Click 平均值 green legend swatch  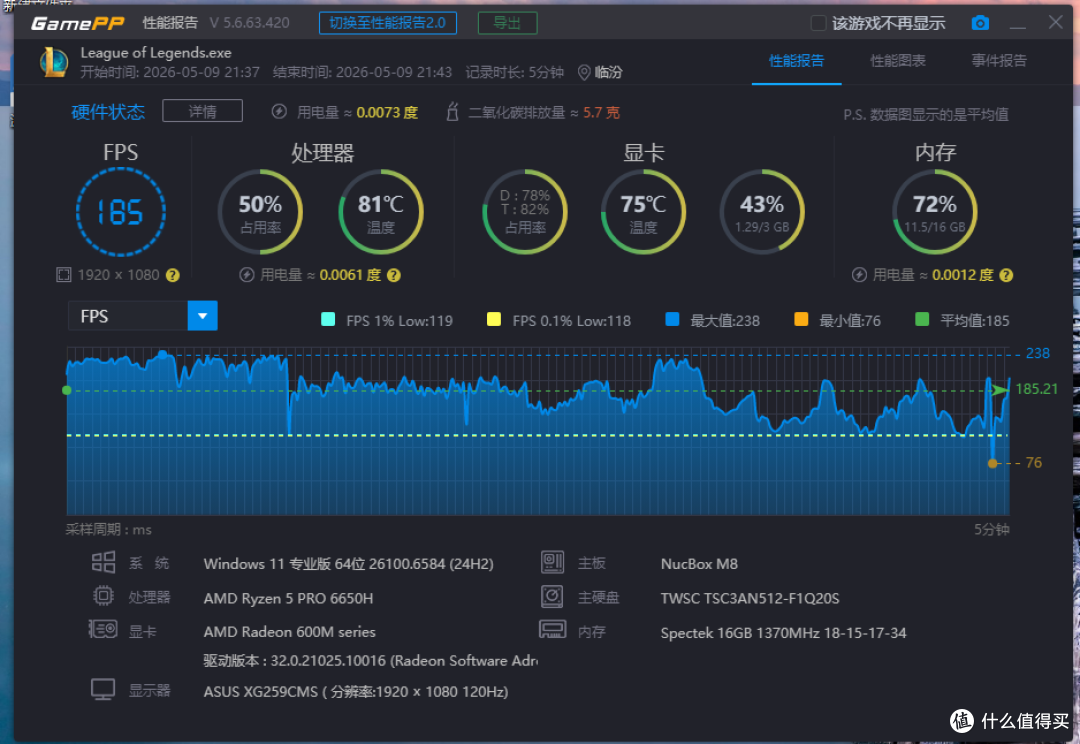pos(922,319)
